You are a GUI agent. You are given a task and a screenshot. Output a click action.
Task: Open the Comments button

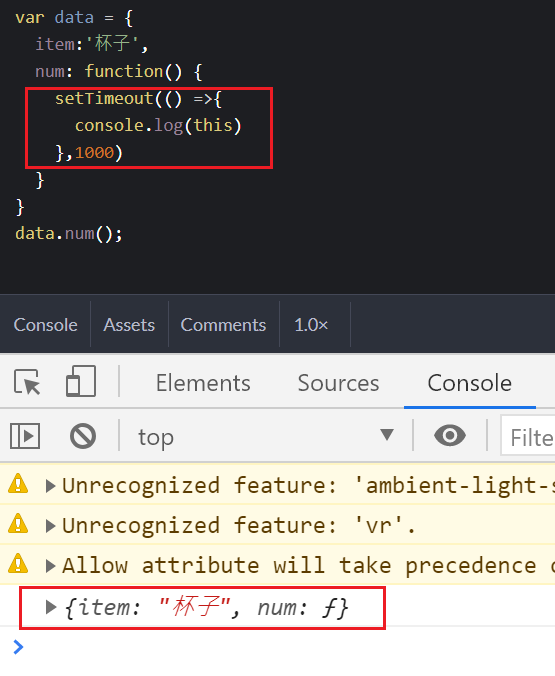coord(223,325)
